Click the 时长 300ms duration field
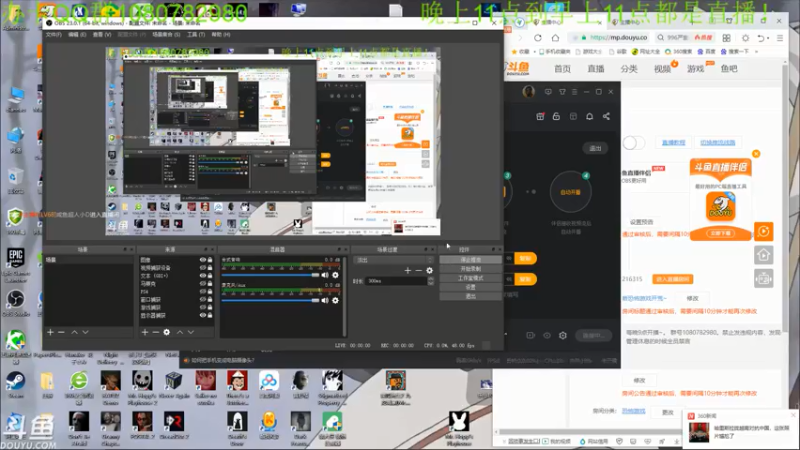 396,281
